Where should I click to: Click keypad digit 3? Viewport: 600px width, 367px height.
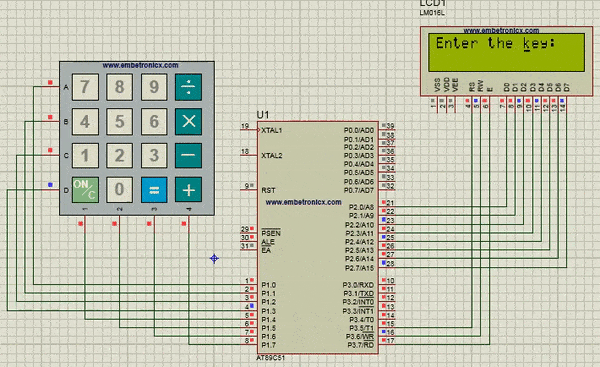[154, 155]
